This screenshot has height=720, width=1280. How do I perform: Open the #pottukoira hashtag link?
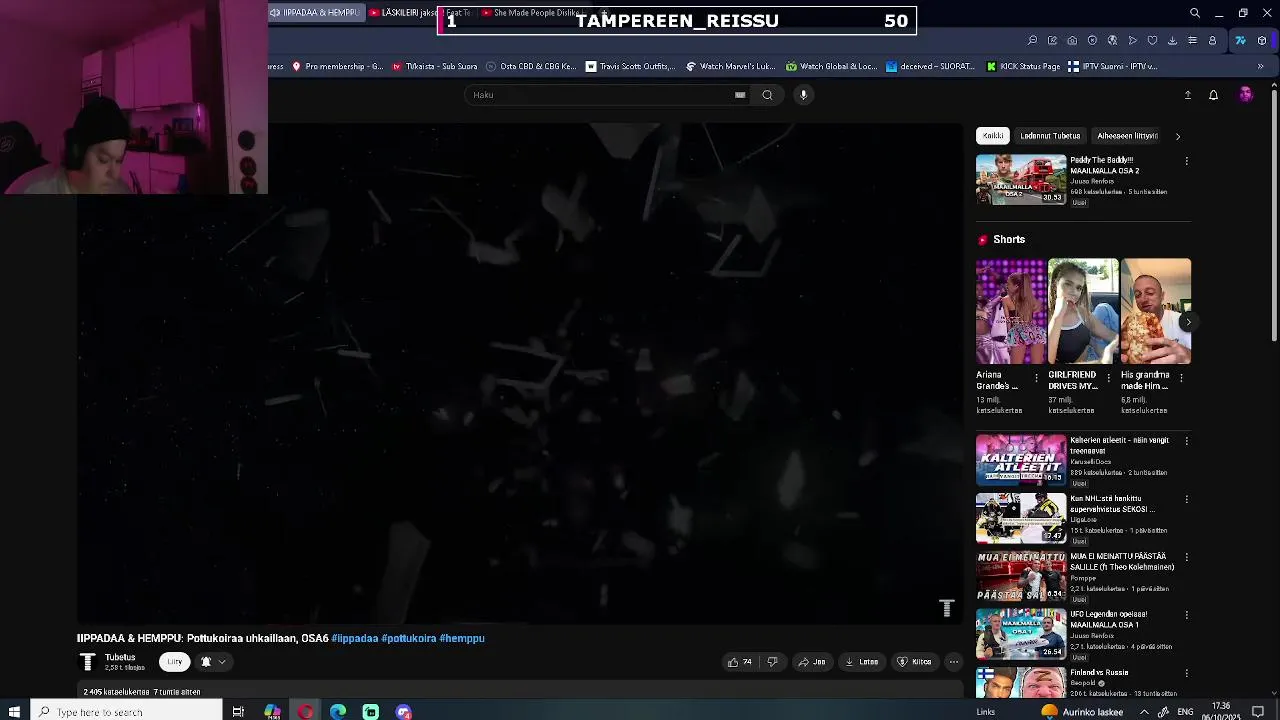(x=409, y=638)
